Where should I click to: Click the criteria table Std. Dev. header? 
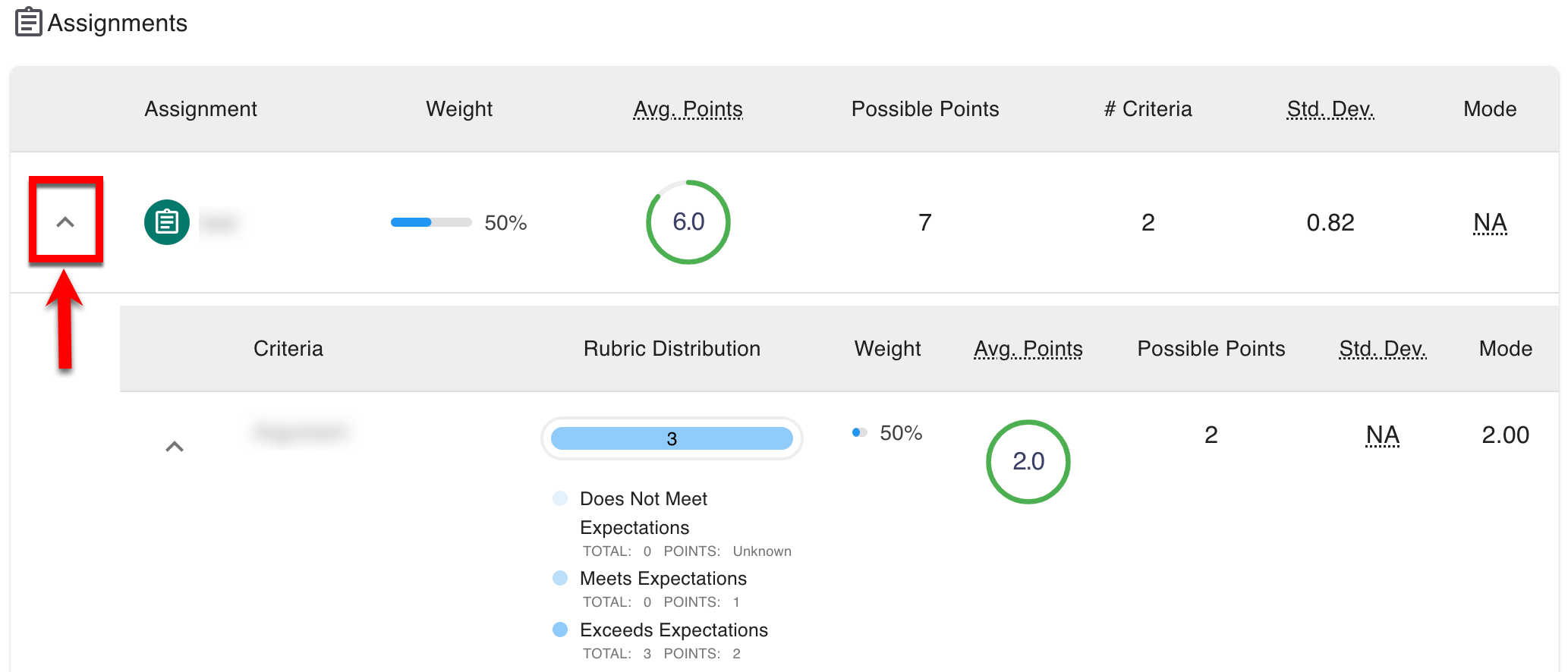[x=1382, y=349]
